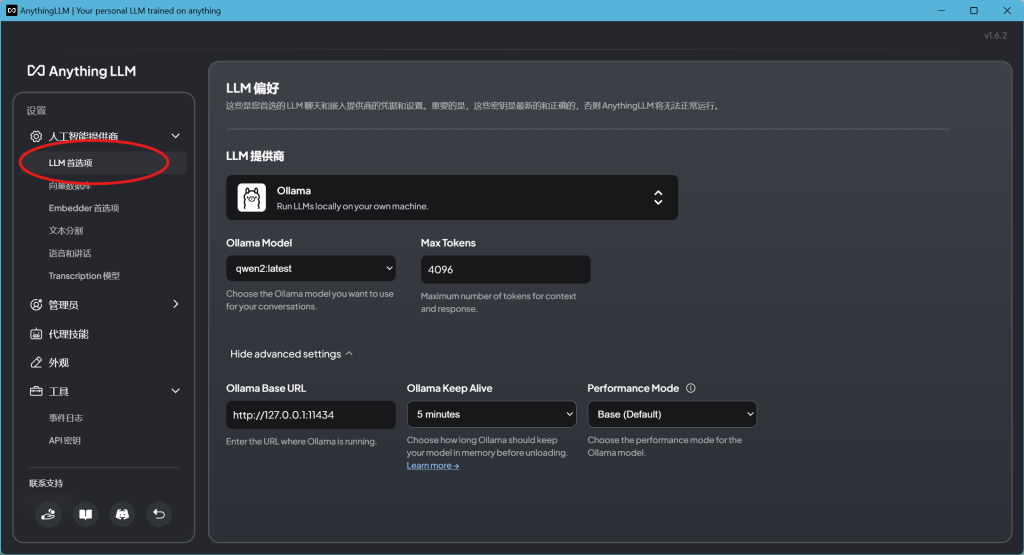Click the Agent Skills (代理技能) robot icon
The height and width of the screenshot is (555, 1024).
(36, 334)
